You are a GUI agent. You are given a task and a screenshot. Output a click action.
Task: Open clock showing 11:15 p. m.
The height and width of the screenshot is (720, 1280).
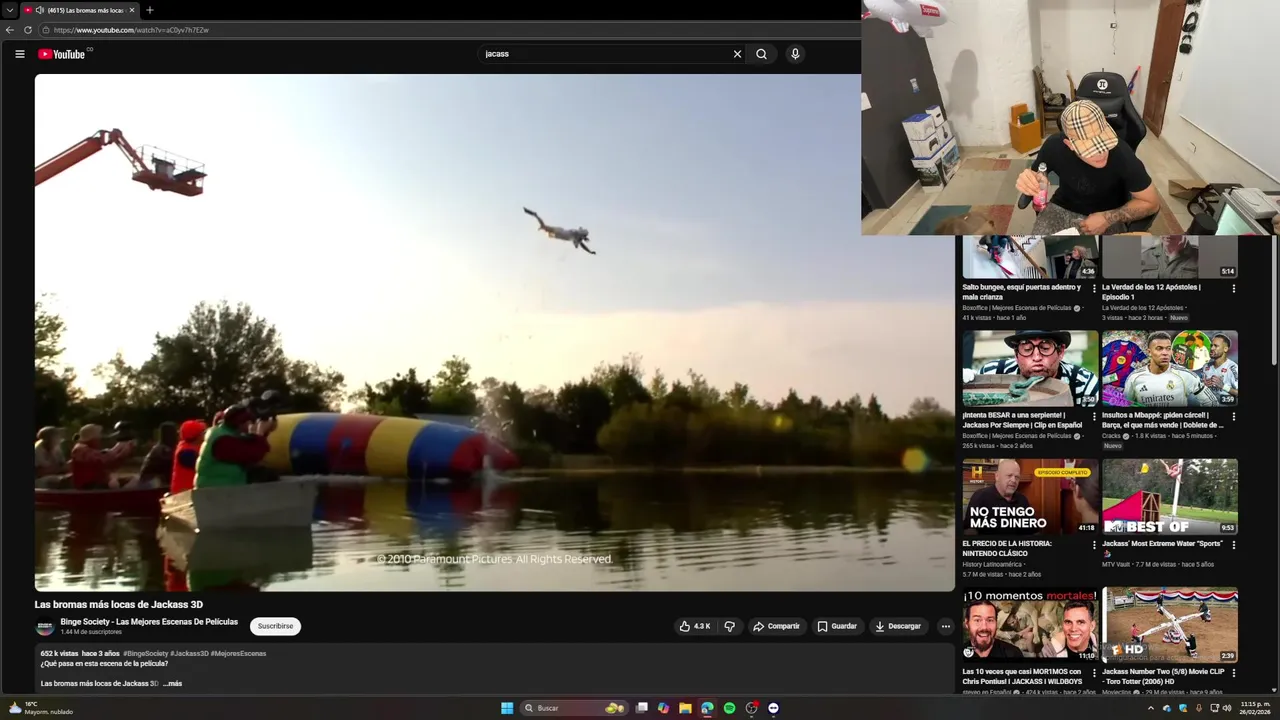pos(1255,708)
